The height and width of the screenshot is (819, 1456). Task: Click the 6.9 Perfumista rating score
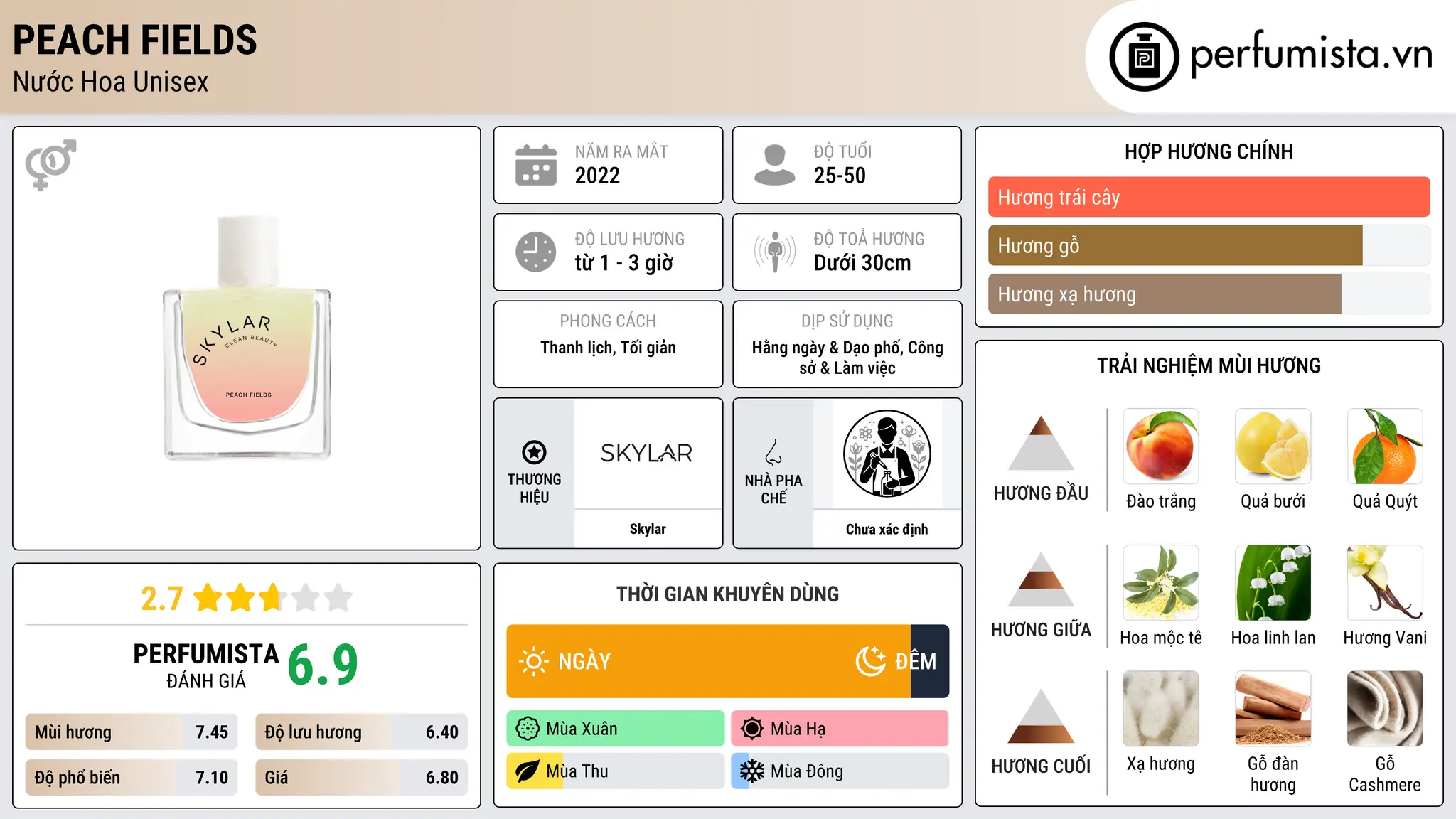(x=323, y=665)
